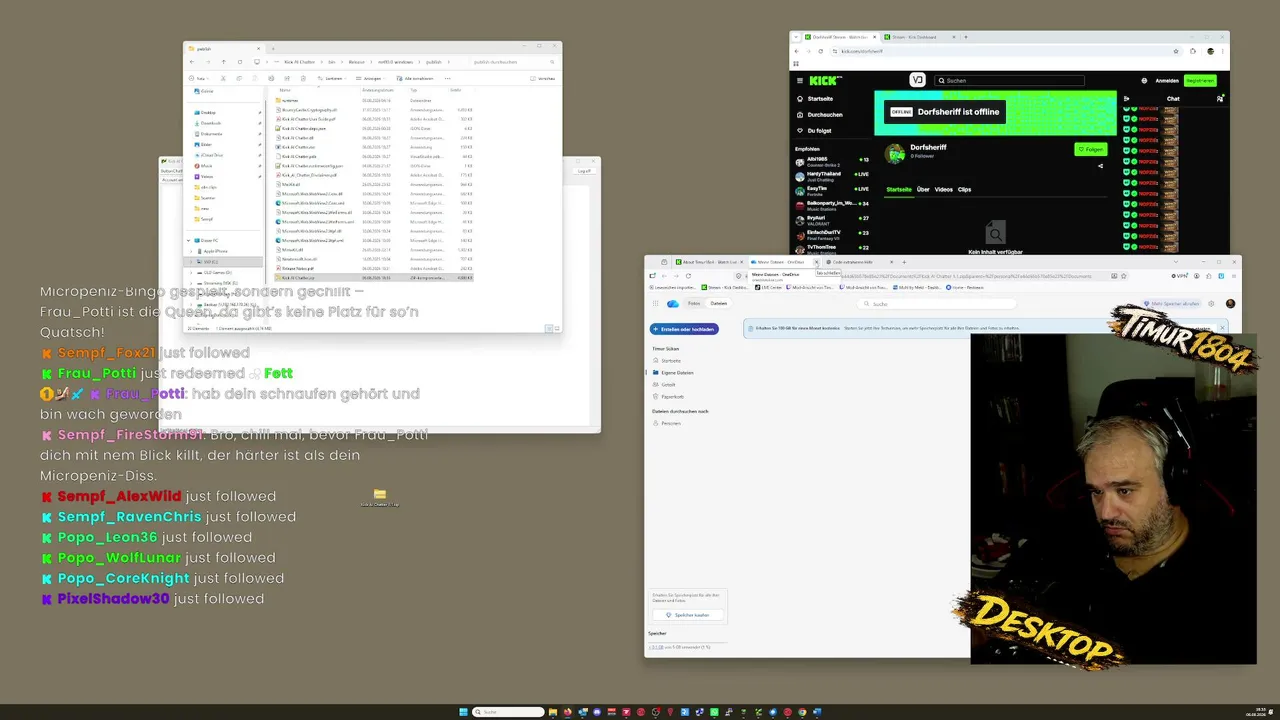The image size is (1280, 720).
Task: Open Personen in OneDrive sidebar
Action: [x=670, y=423]
